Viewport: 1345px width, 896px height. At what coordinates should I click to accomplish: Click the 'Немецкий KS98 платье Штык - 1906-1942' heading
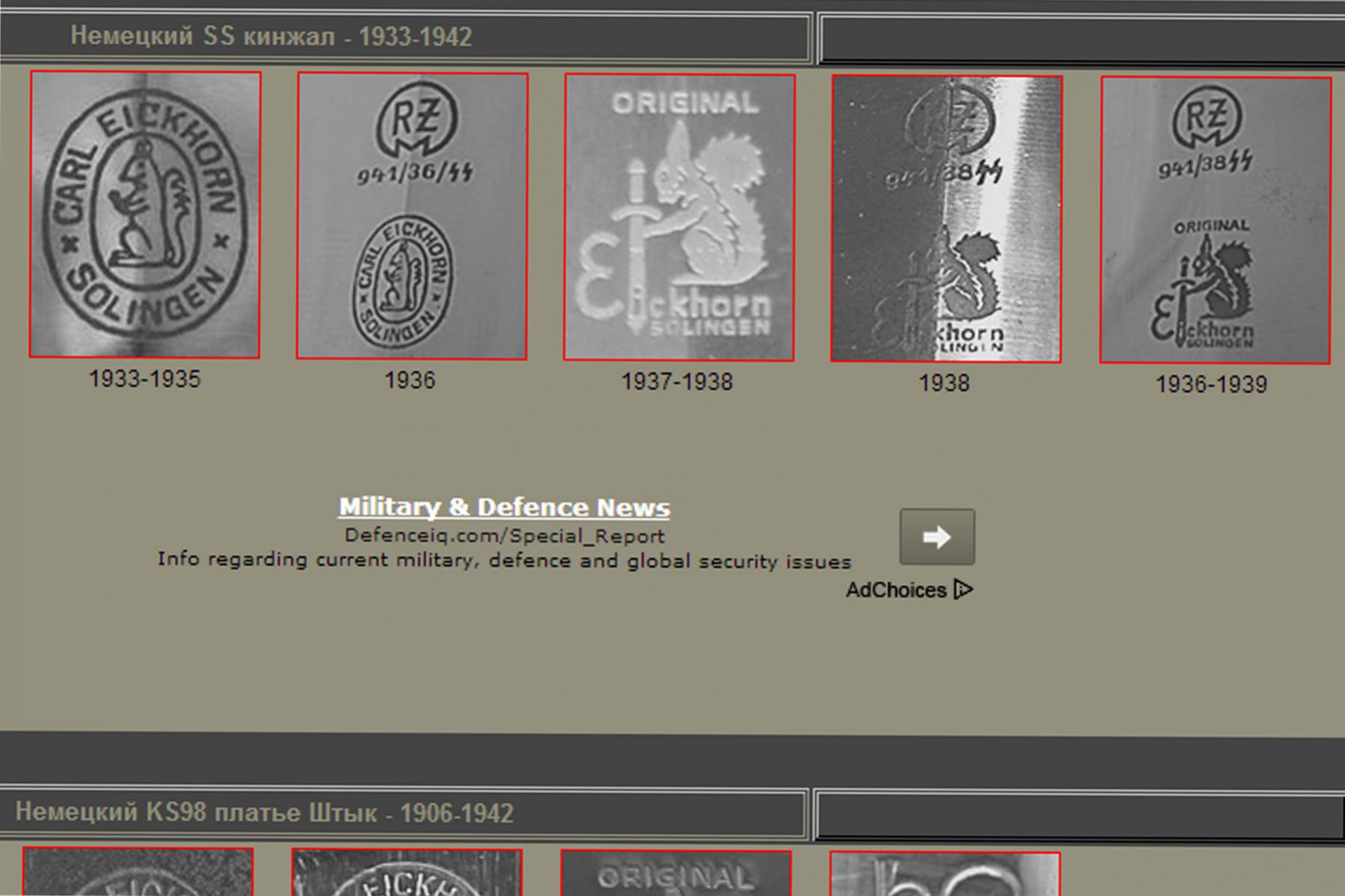pos(265,812)
